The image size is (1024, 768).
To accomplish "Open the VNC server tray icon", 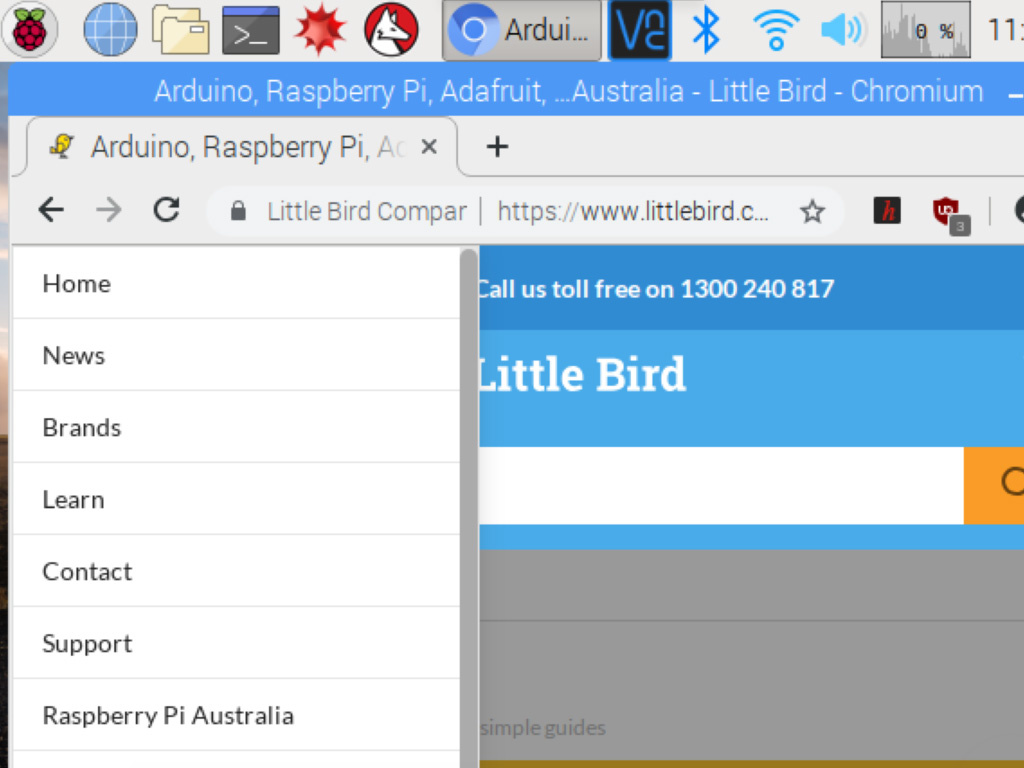I will 640,30.
